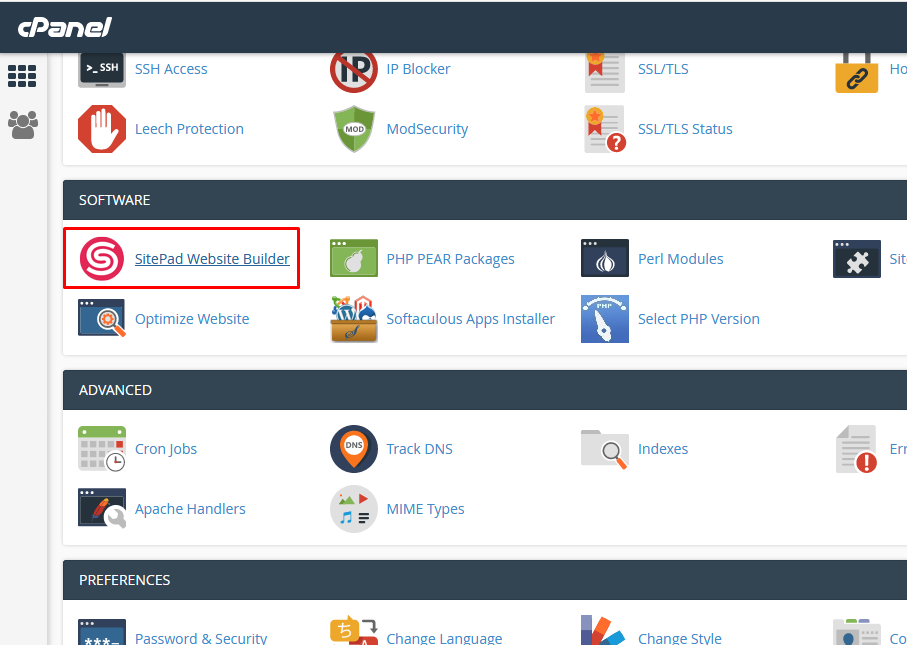907x645 pixels.
Task: Open the Track DNS pin icon
Action: (x=353, y=449)
